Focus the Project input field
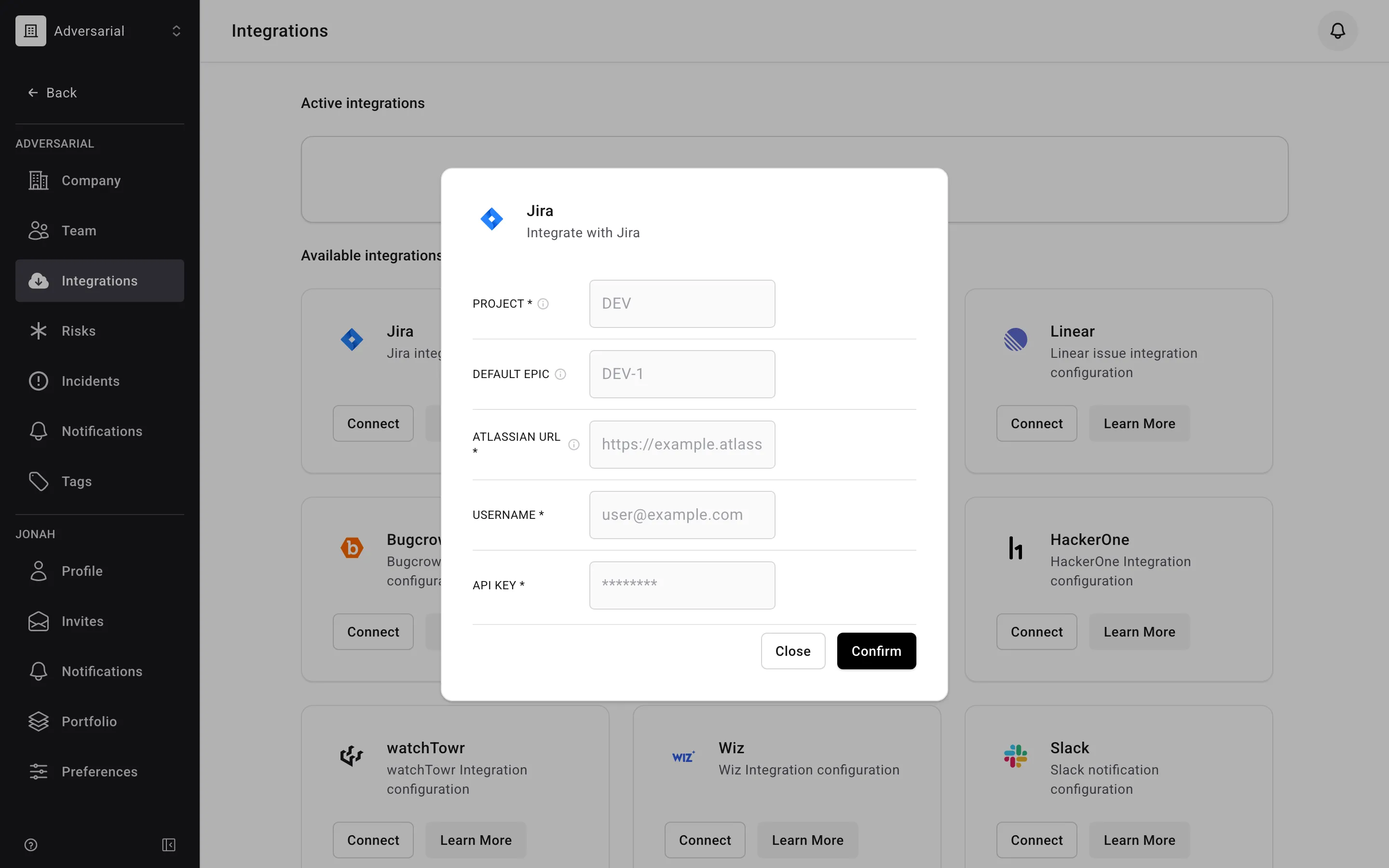Viewport: 1389px width, 868px height. pyautogui.click(x=682, y=304)
